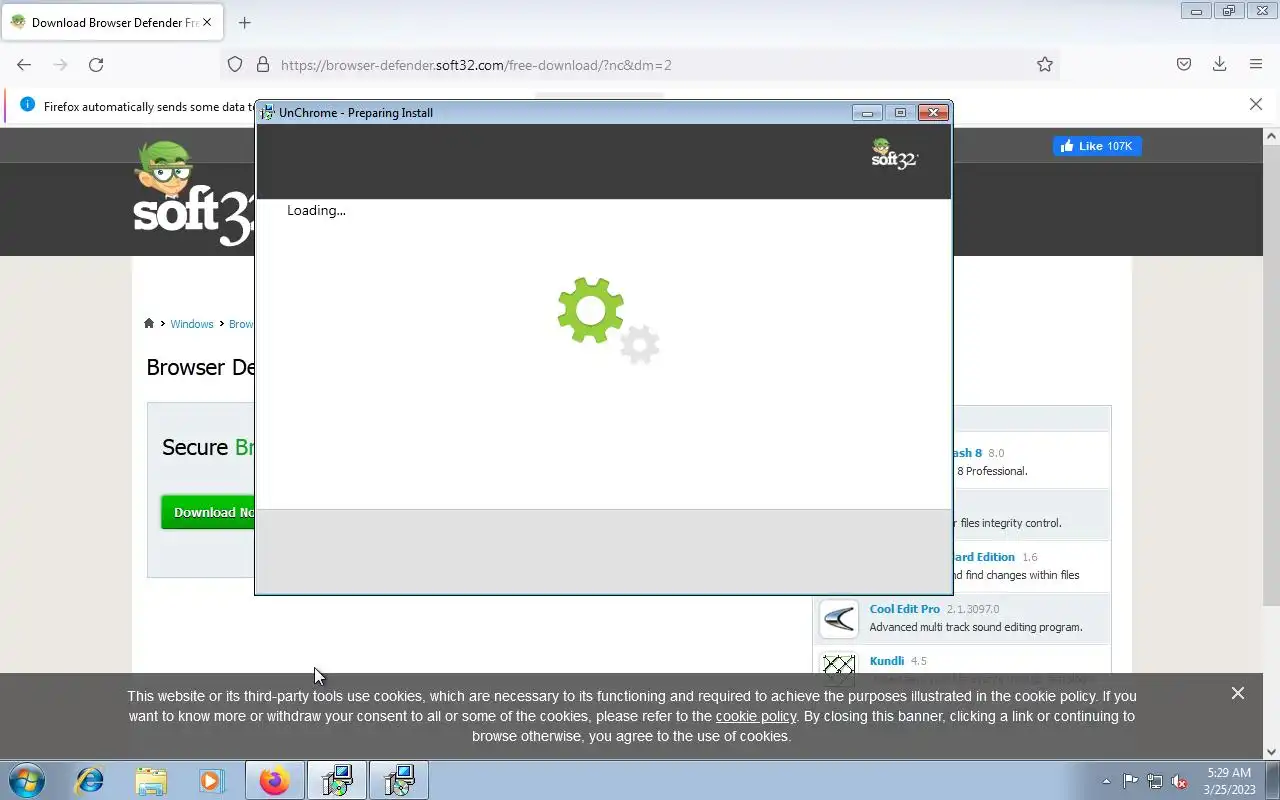Launch Internet Explorer from taskbar
The height and width of the screenshot is (800, 1280).
tap(90, 780)
